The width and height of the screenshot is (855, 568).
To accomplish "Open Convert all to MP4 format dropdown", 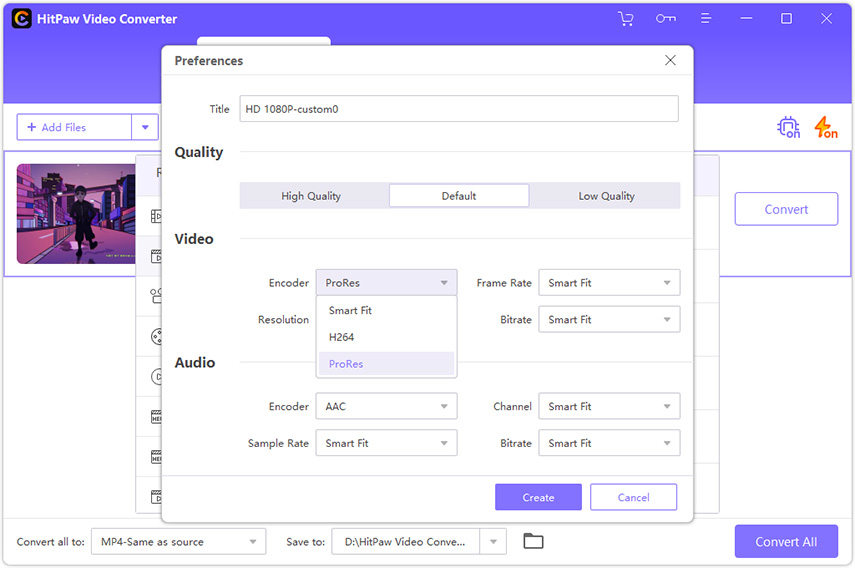I will point(178,541).
